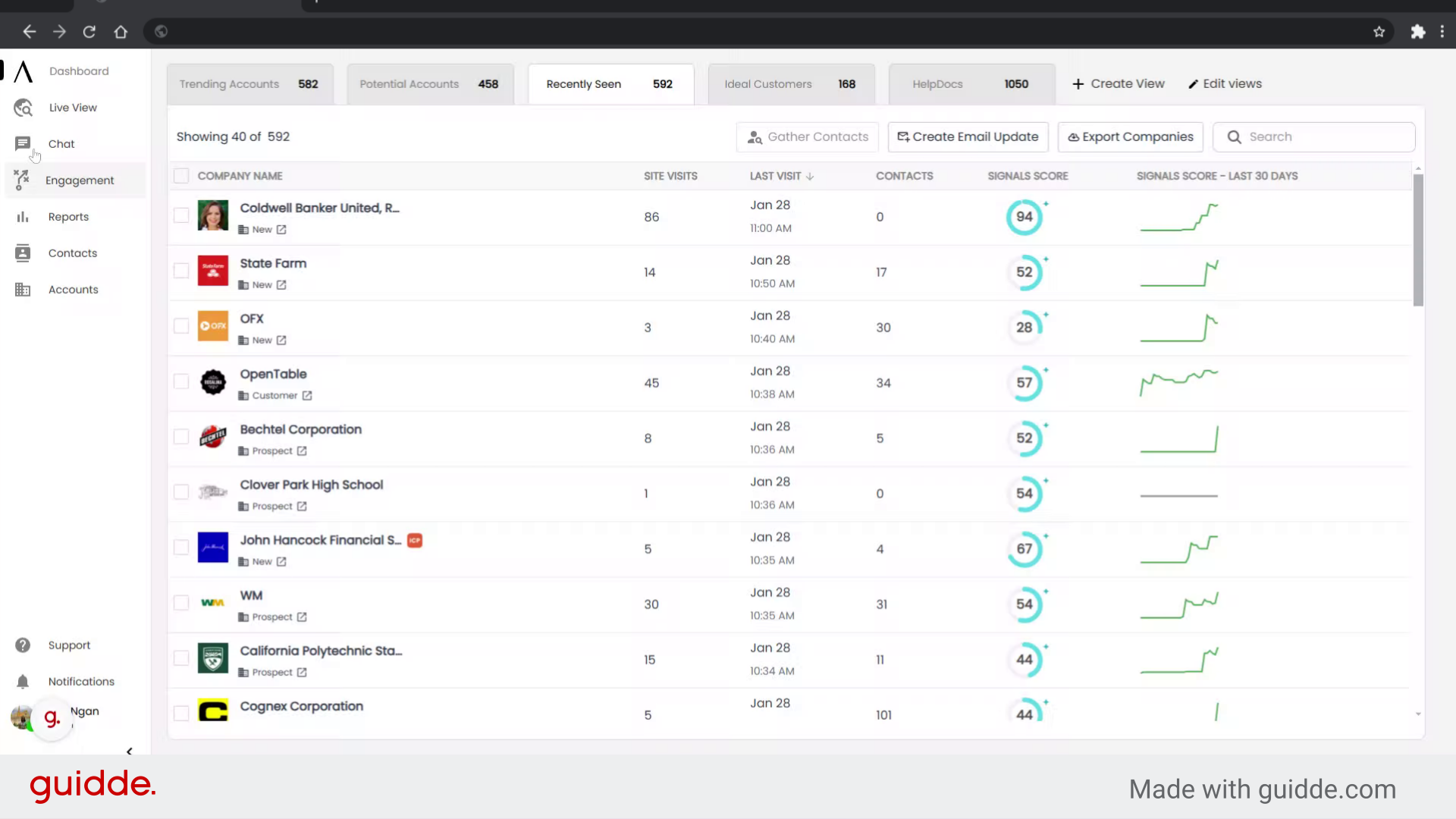Click the table vertical scrollbar thumb
The image size is (1456, 819).
(1418, 240)
